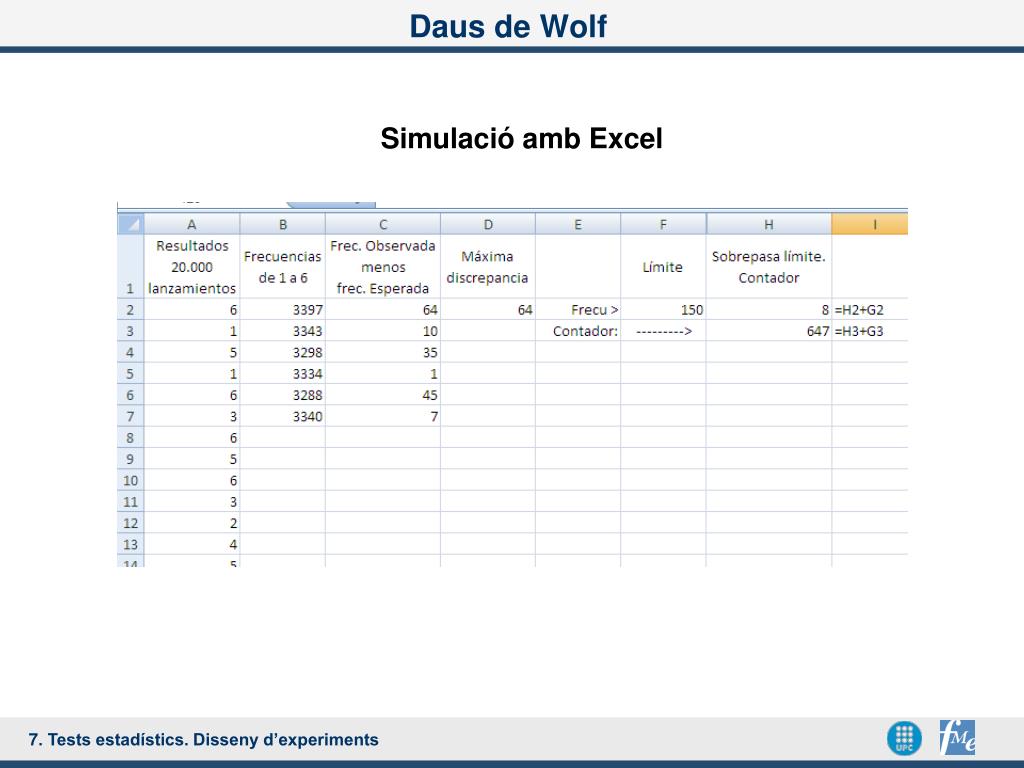The width and height of the screenshot is (1024, 768).
Task: Select row 11 header
Action: [131, 502]
